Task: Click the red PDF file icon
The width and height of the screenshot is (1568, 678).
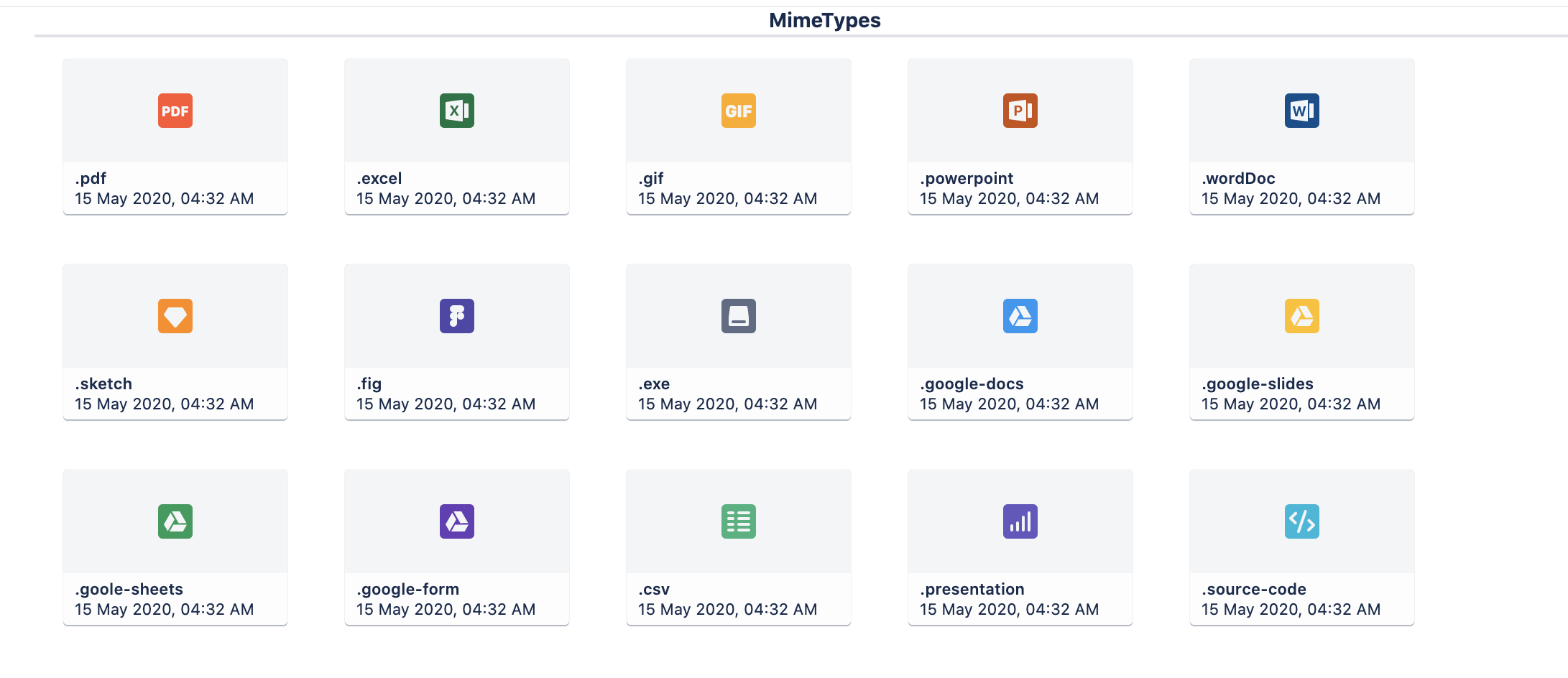Action: 175,111
